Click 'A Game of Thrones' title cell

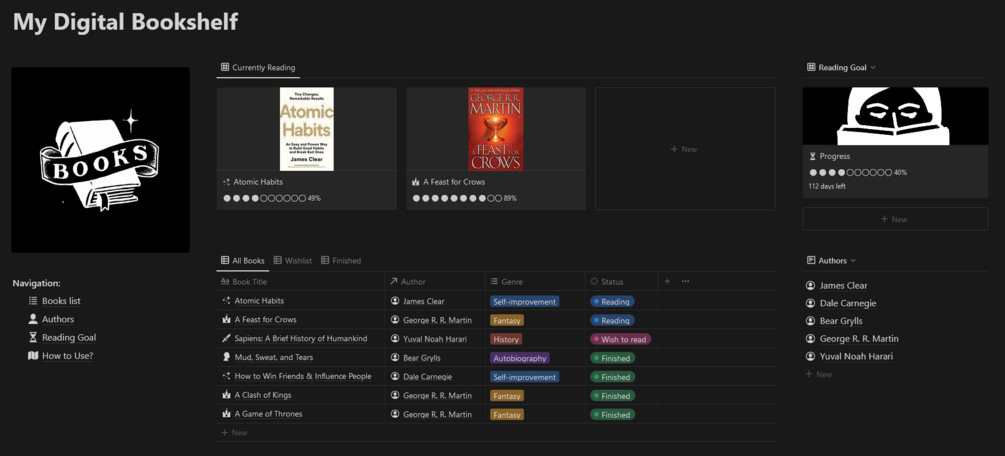[x=268, y=414]
